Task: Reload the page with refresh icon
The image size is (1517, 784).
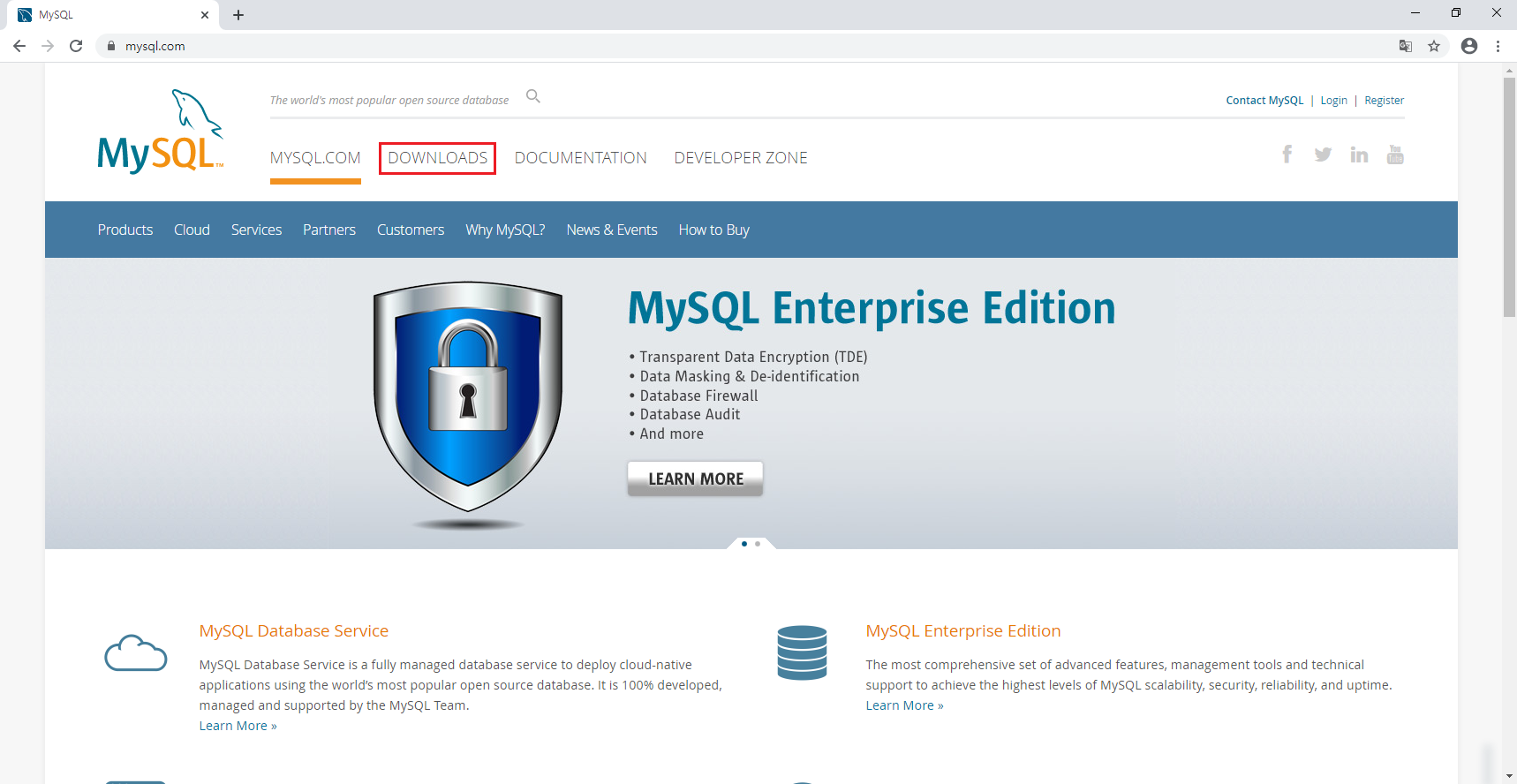Action: [x=76, y=46]
